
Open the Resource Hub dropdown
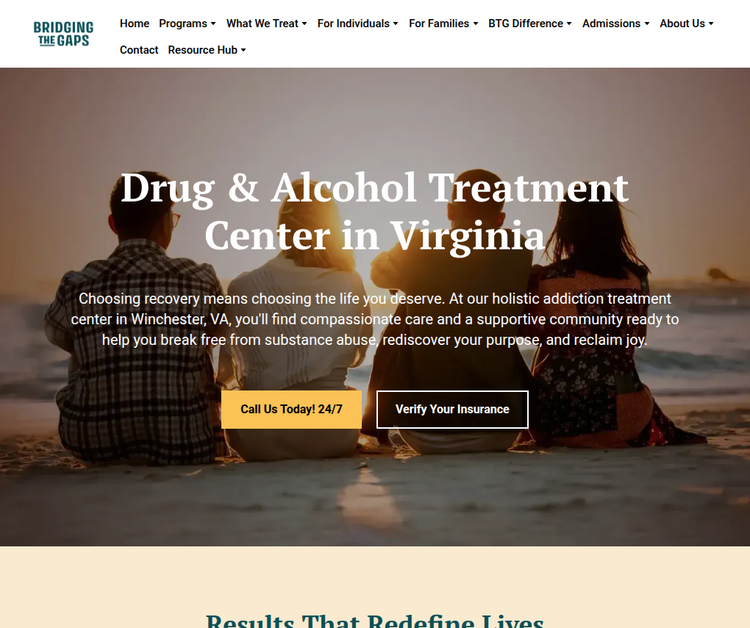(x=207, y=50)
